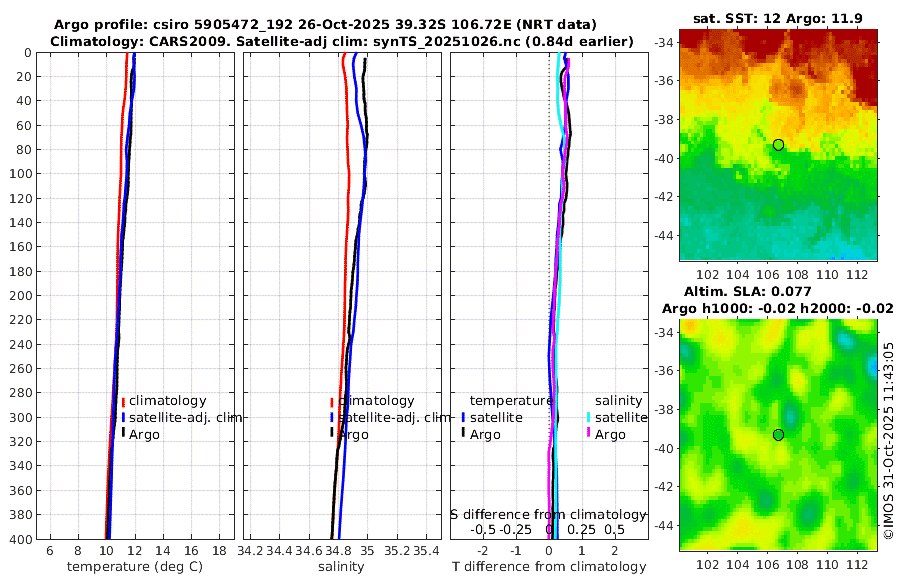
Task: Click the 'sat. SST: 12 Argo: 11.9' heading
Action: pyautogui.click(x=778, y=18)
